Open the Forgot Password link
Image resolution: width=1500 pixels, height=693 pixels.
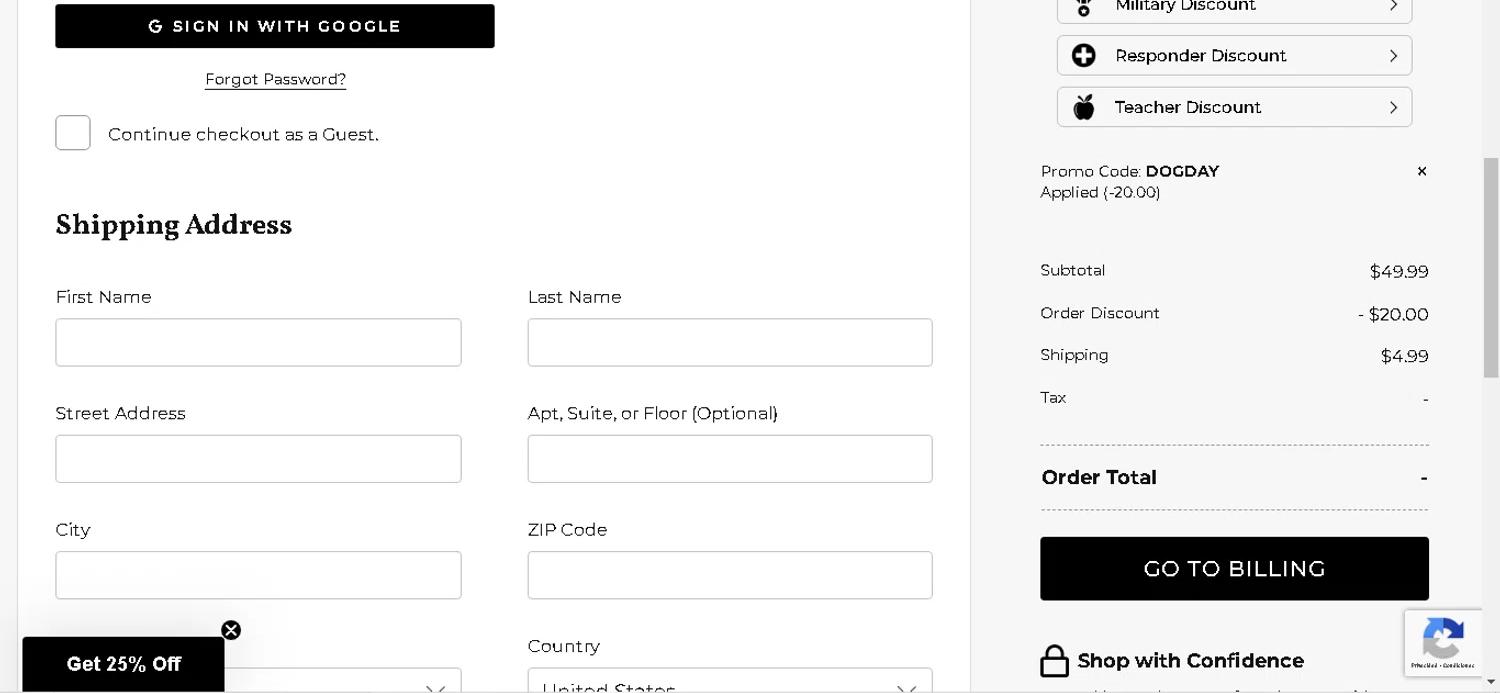point(275,79)
